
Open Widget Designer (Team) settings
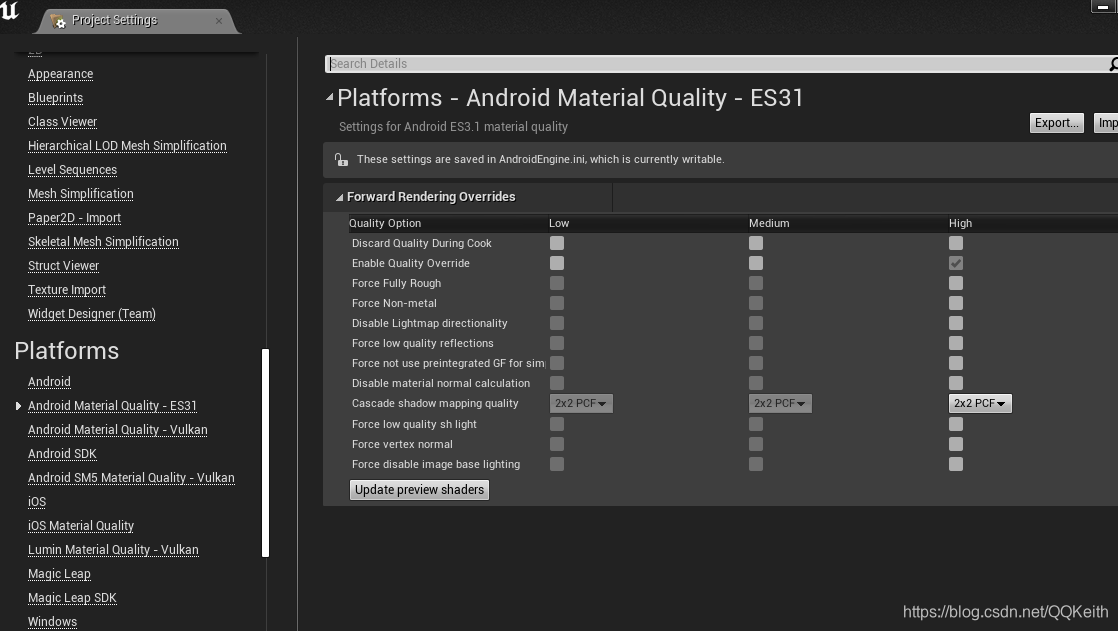[92, 314]
